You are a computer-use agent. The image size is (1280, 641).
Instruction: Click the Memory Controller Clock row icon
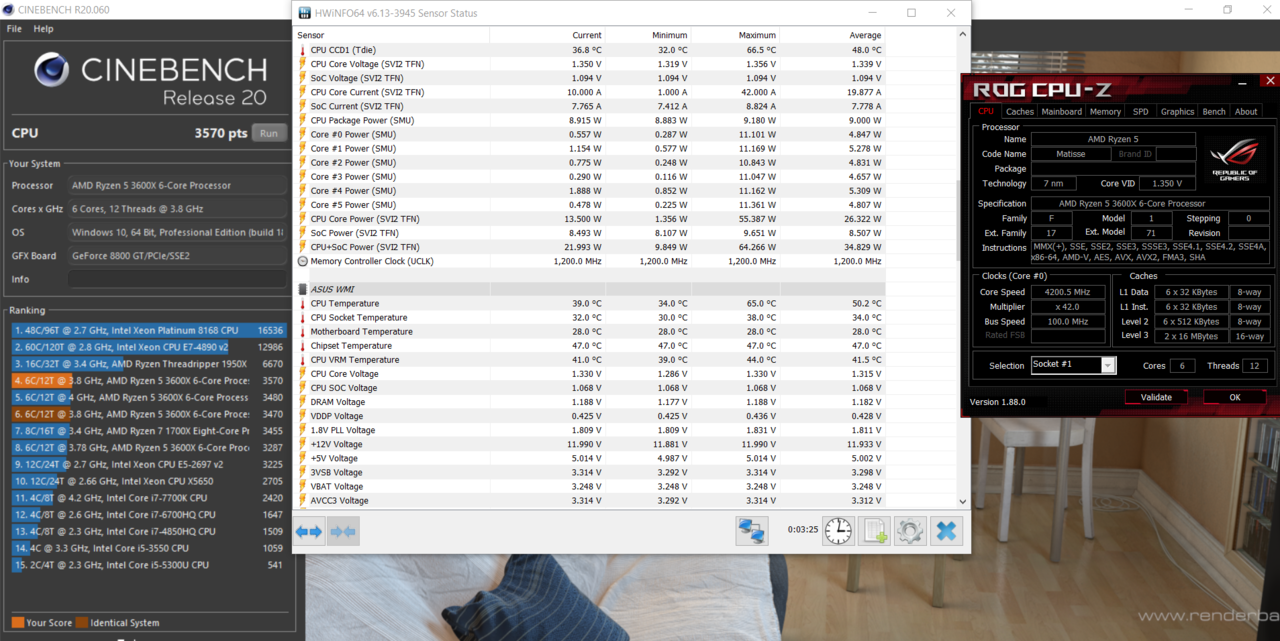coord(303,261)
